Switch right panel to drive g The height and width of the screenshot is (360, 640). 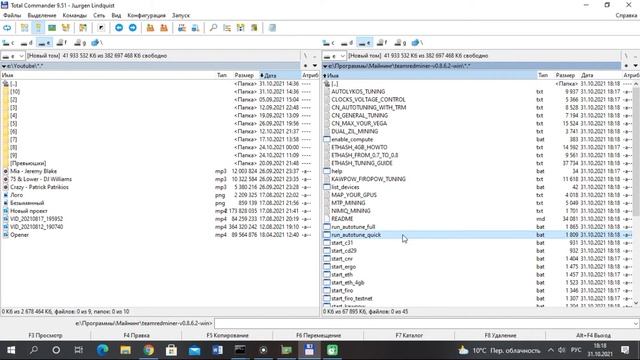point(400,42)
